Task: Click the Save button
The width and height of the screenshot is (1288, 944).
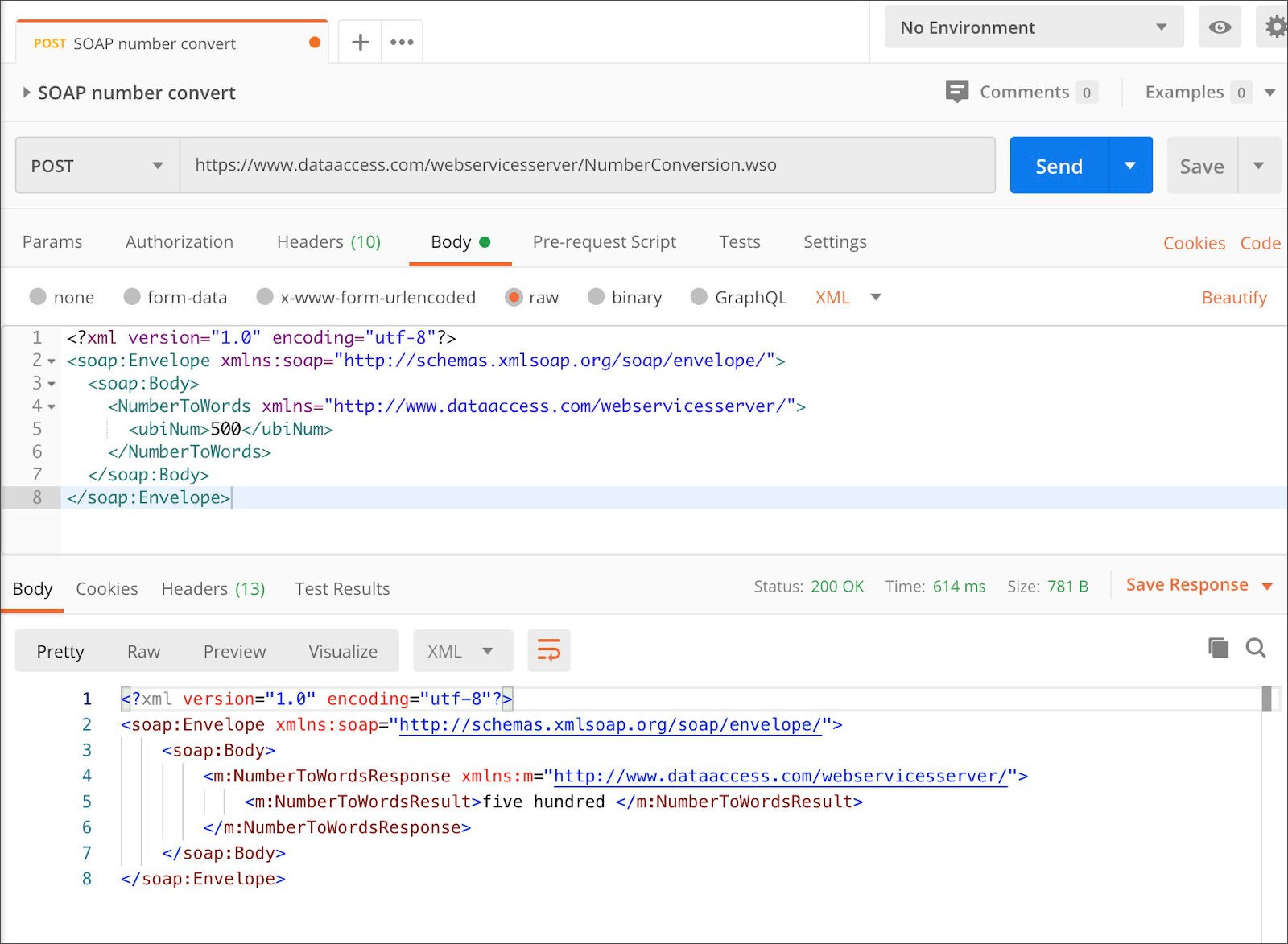Action: (x=1202, y=166)
